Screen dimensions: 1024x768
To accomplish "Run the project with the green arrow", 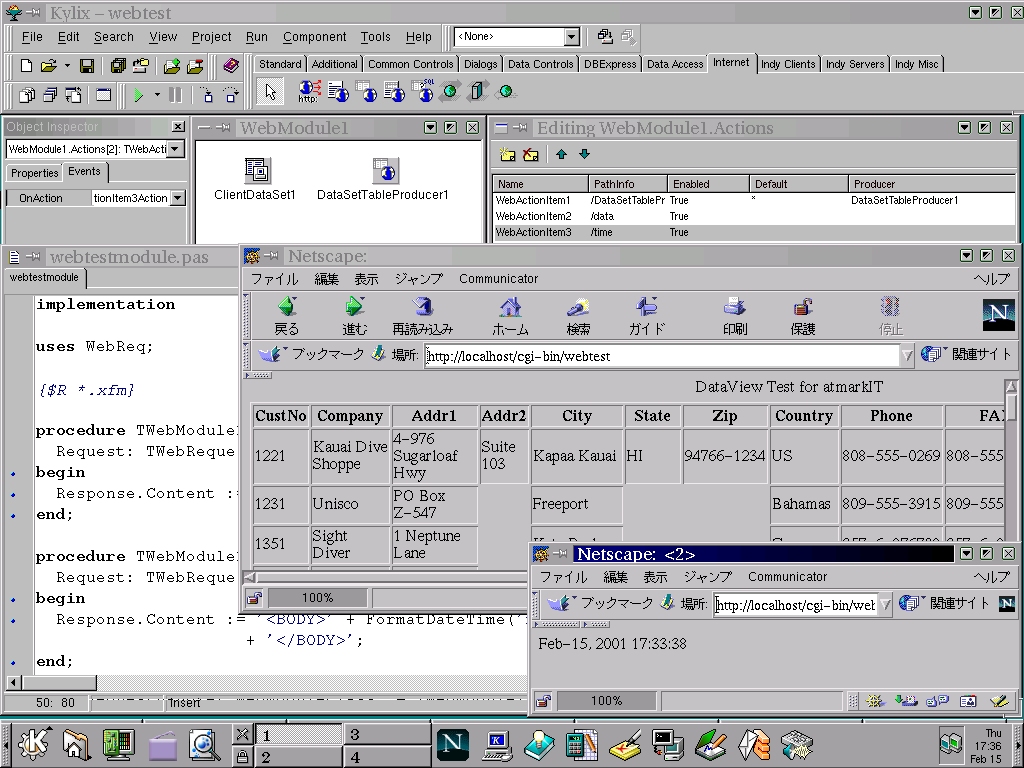I will [x=138, y=95].
